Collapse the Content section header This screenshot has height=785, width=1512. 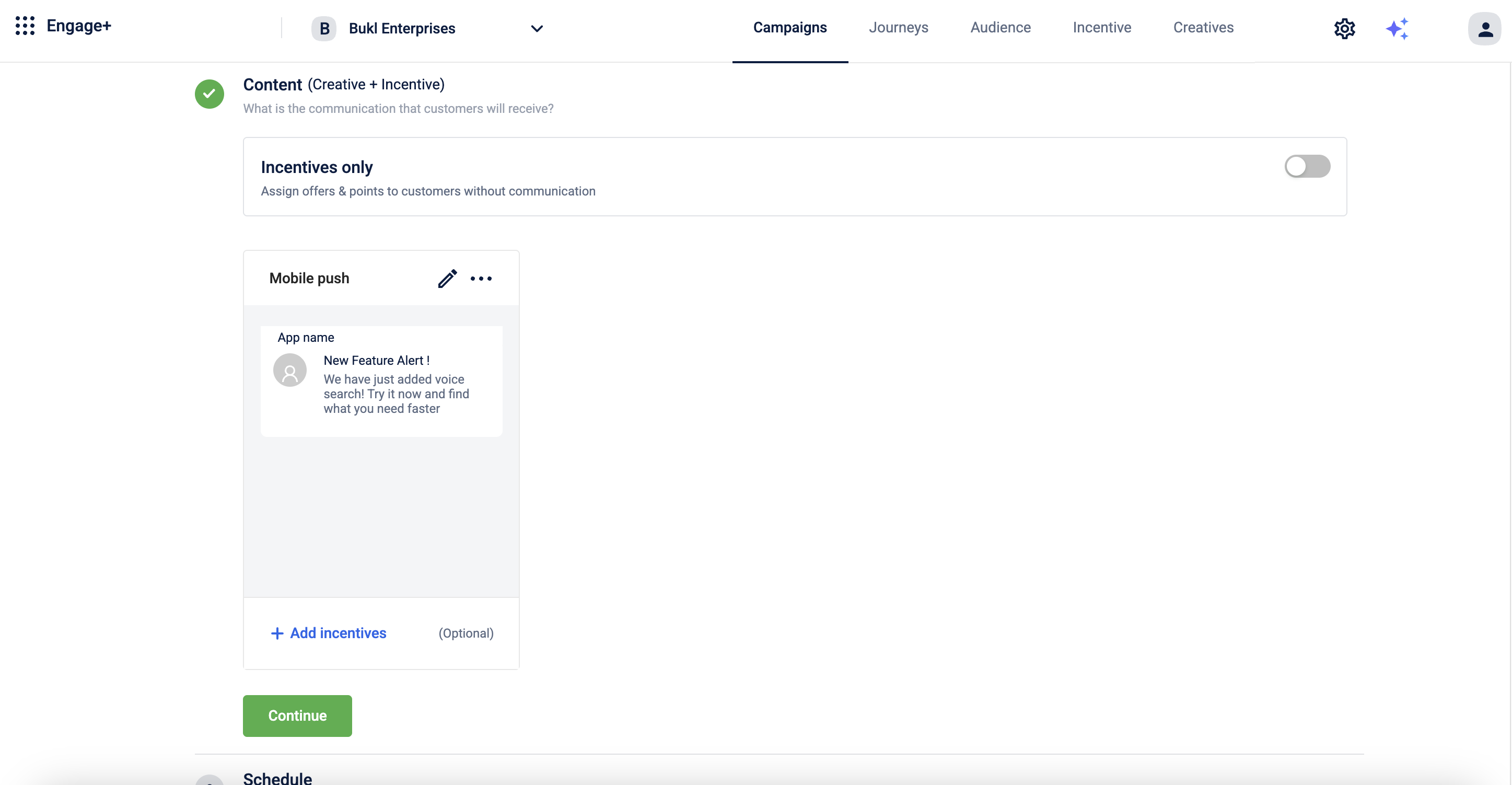[x=272, y=85]
